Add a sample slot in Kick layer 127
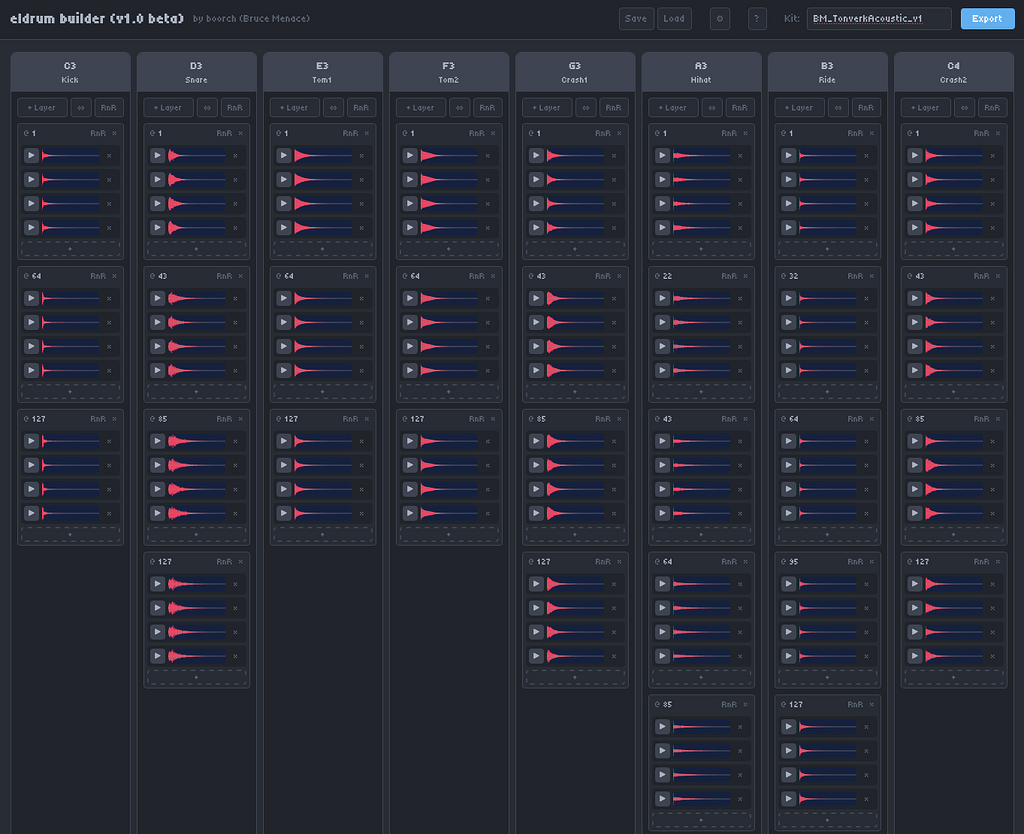 (71, 535)
